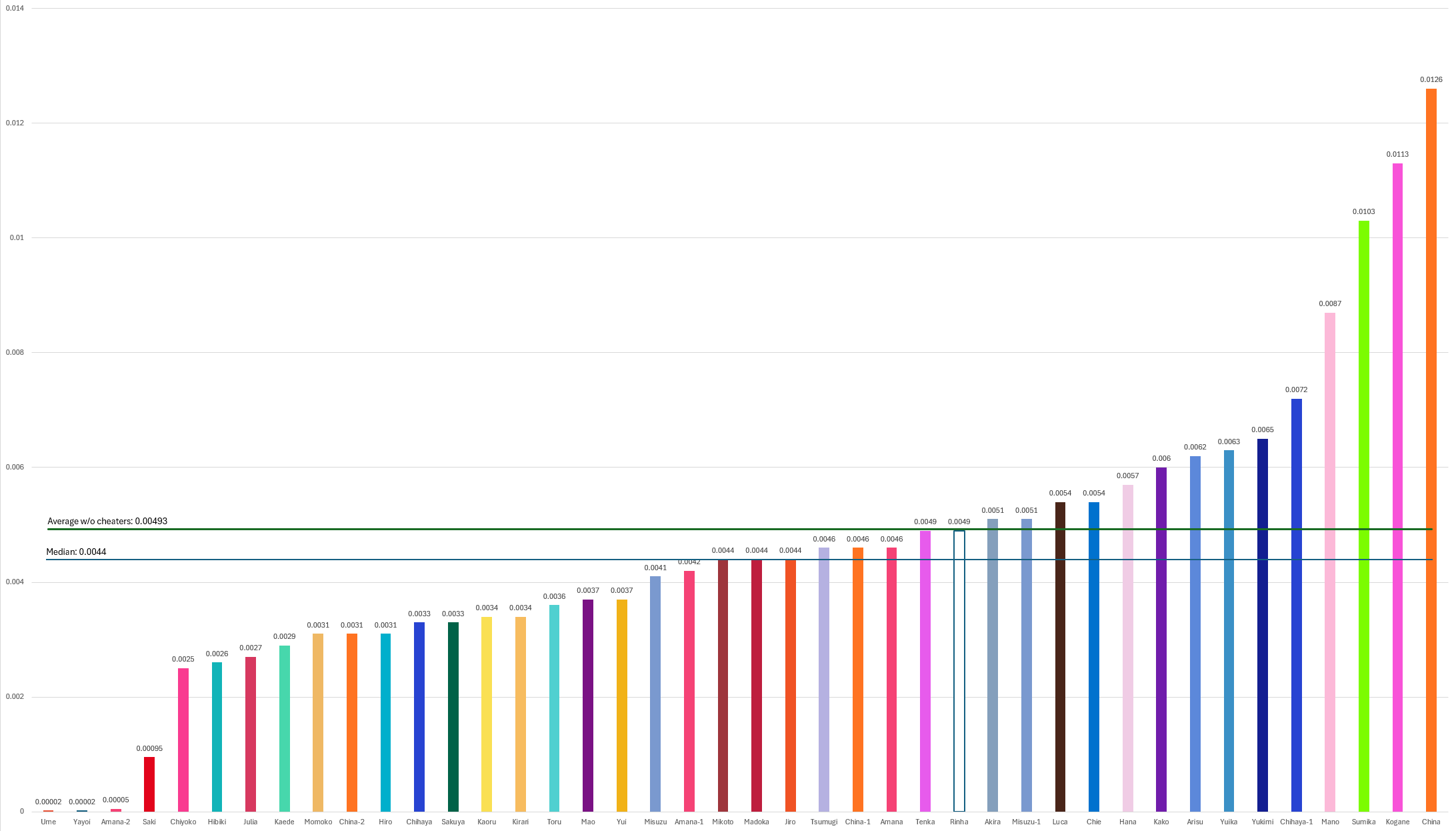Click the 'Median: 0.0044' label
Screen dimensions: 1456x831
[x=76, y=552]
